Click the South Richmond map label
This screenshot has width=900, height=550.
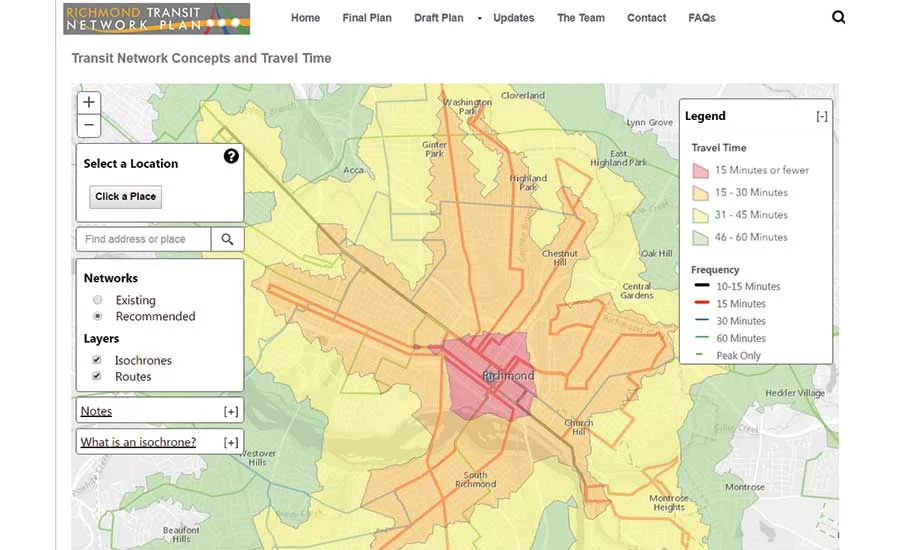pos(475,479)
